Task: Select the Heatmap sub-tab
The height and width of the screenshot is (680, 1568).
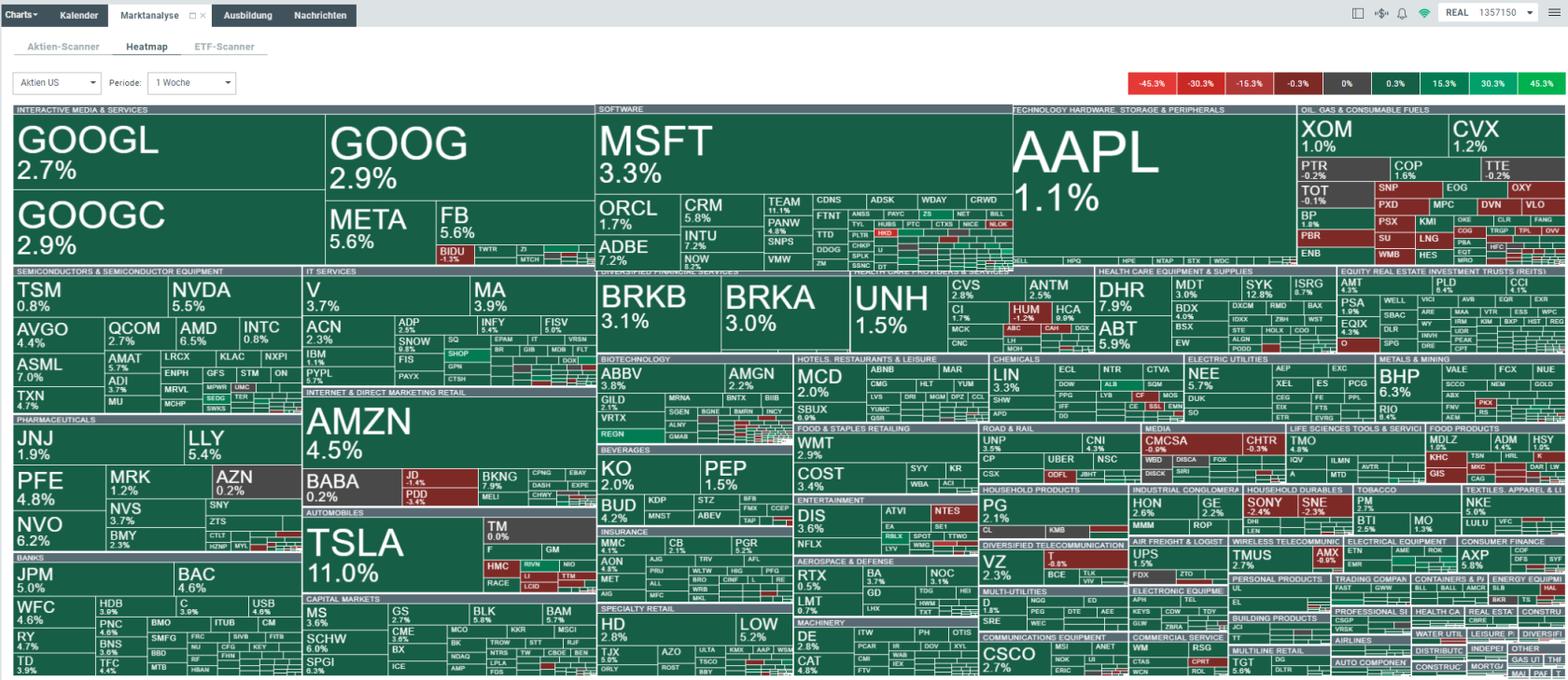Action: coord(147,47)
